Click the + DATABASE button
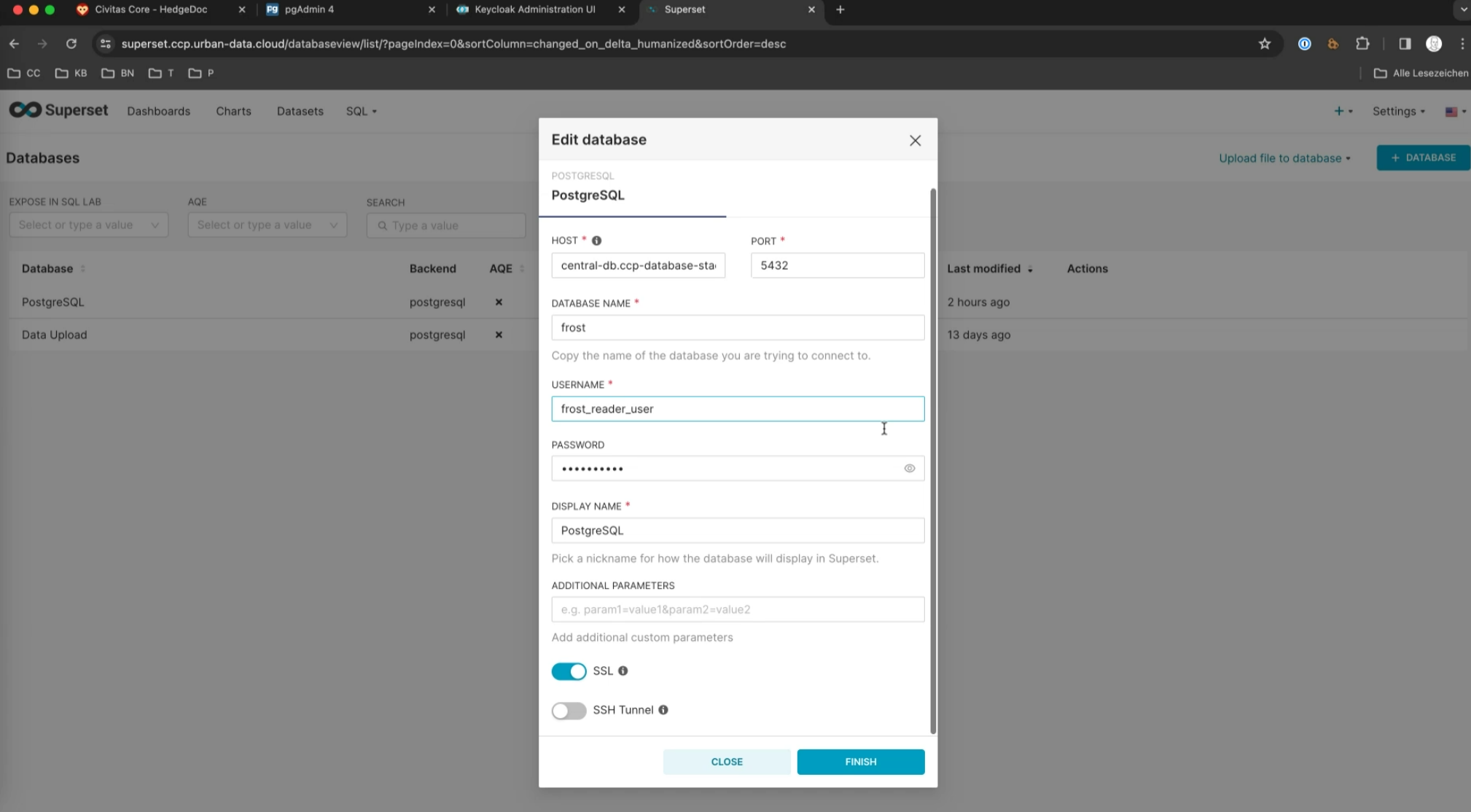This screenshot has width=1471, height=812. click(1423, 157)
